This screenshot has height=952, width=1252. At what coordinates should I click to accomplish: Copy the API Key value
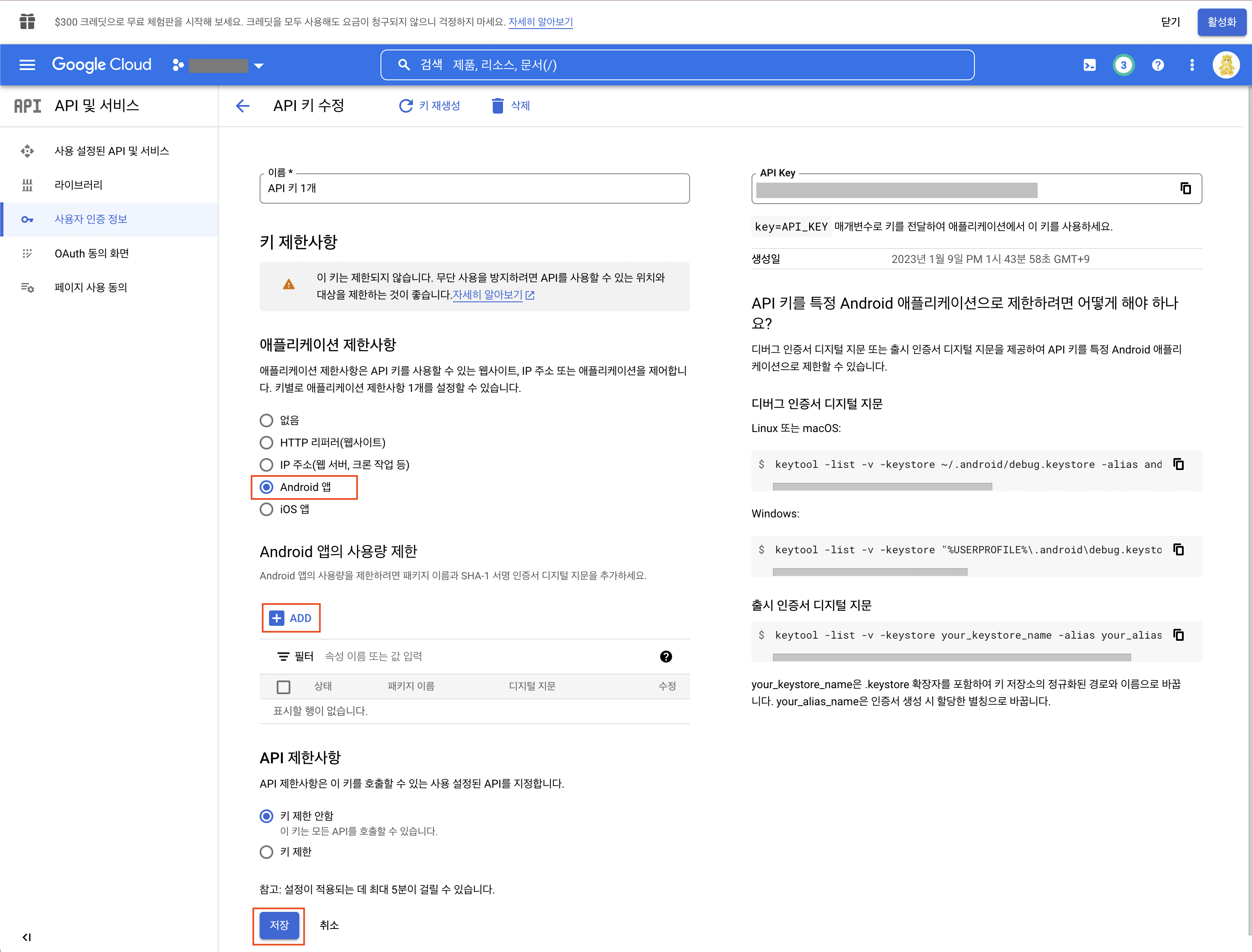pyautogui.click(x=1185, y=188)
